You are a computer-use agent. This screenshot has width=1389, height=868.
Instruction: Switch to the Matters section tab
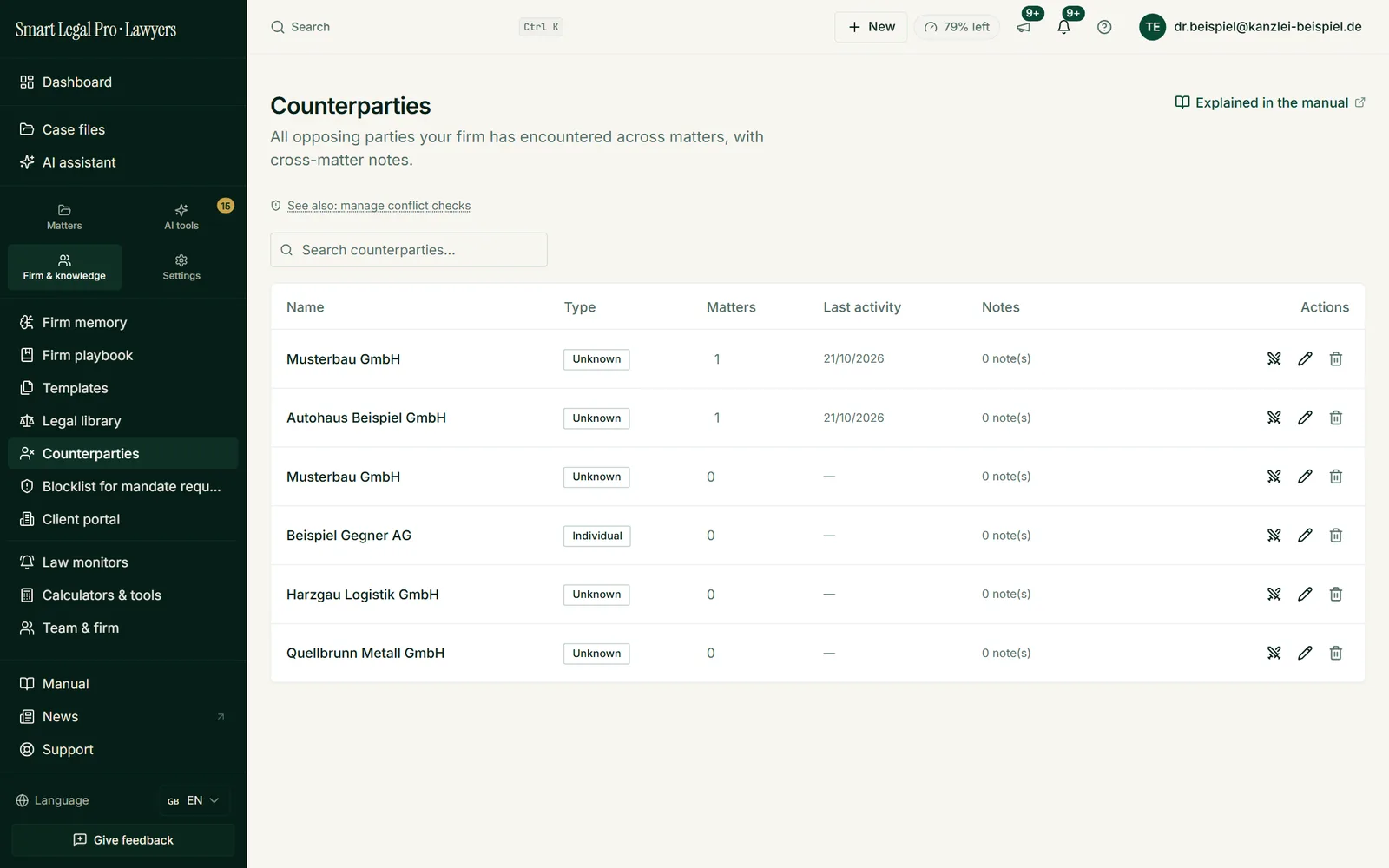click(64, 217)
